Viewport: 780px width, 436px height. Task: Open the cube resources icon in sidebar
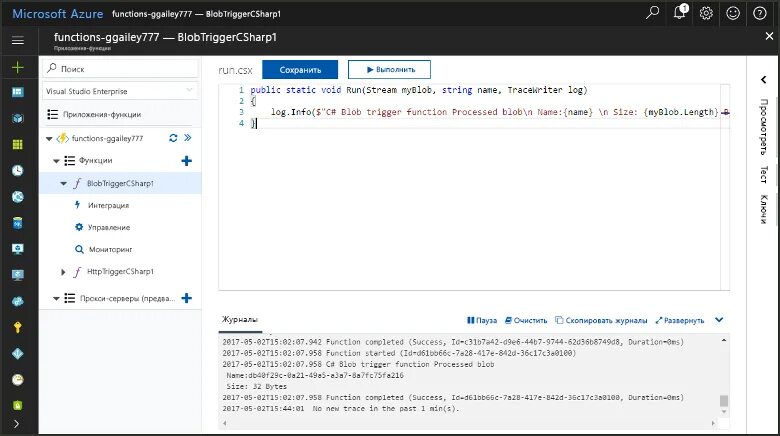[x=18, y=118]
